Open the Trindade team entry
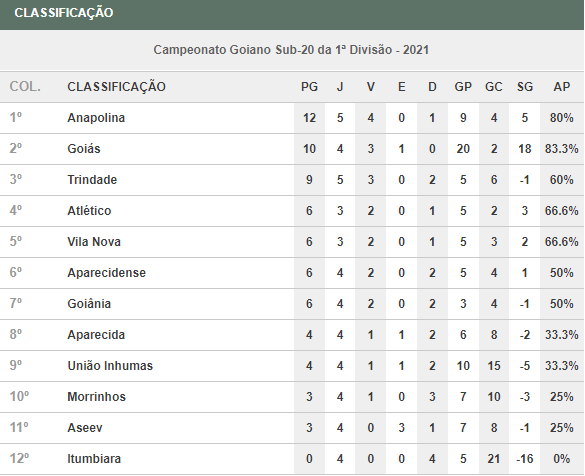 [92, 180]
